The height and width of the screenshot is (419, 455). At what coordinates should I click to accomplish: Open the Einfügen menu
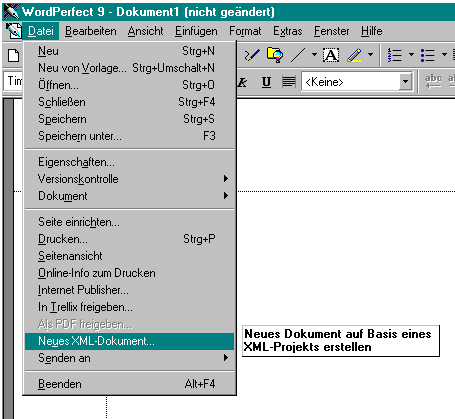196,31
